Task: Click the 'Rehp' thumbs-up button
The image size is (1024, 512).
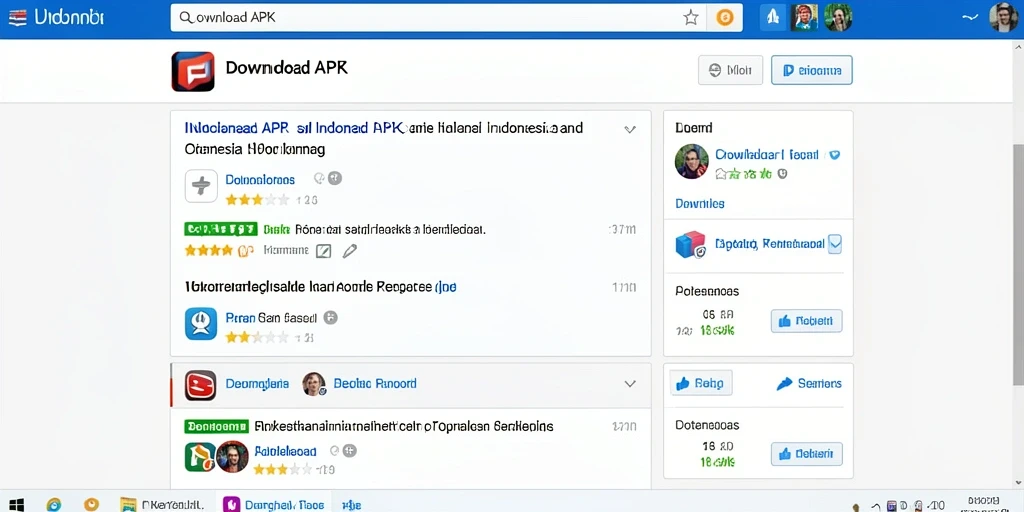Action: pyautogui.click(x=701, y=383)
